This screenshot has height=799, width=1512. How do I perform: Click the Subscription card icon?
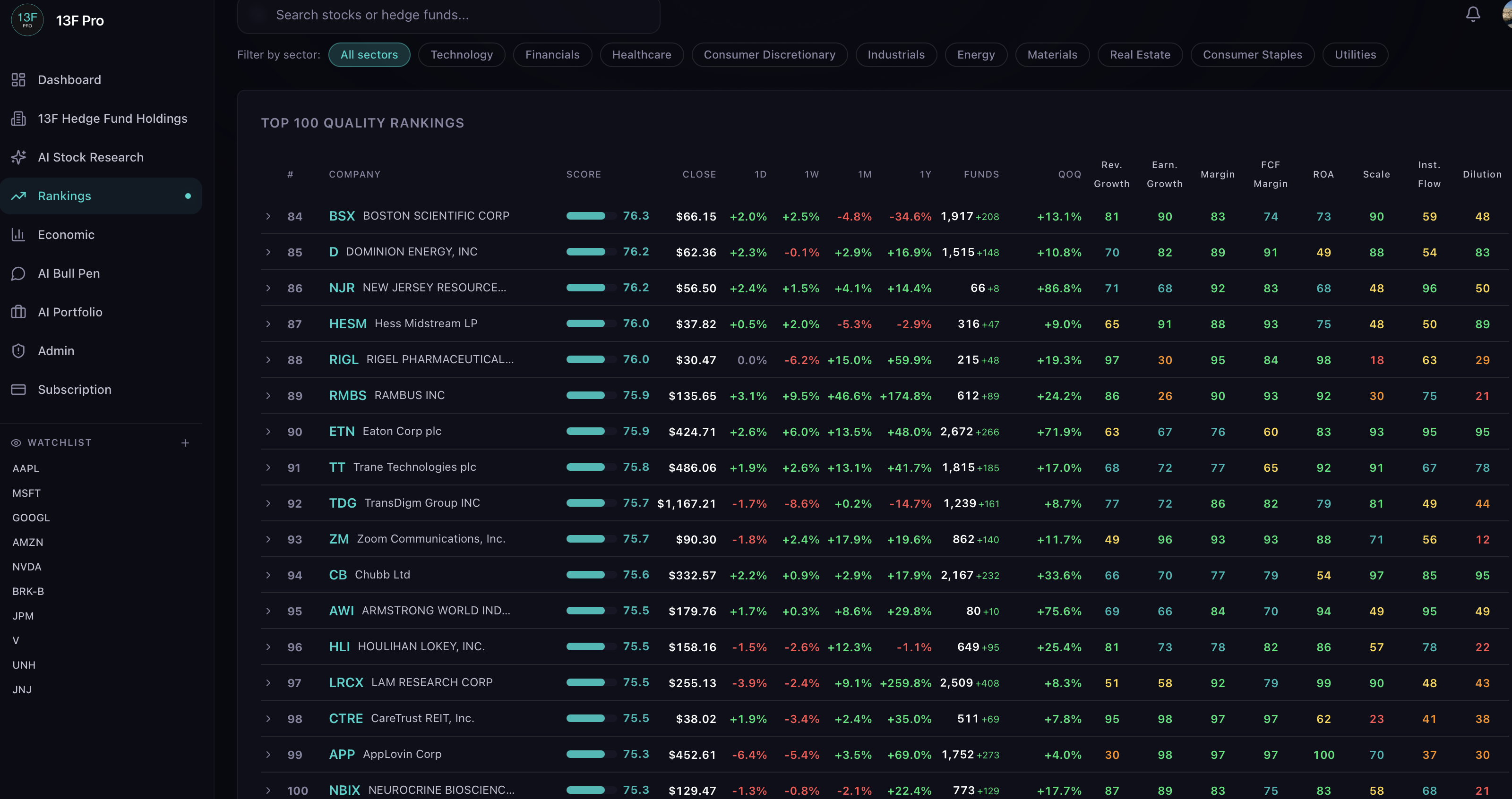point(19,390)
